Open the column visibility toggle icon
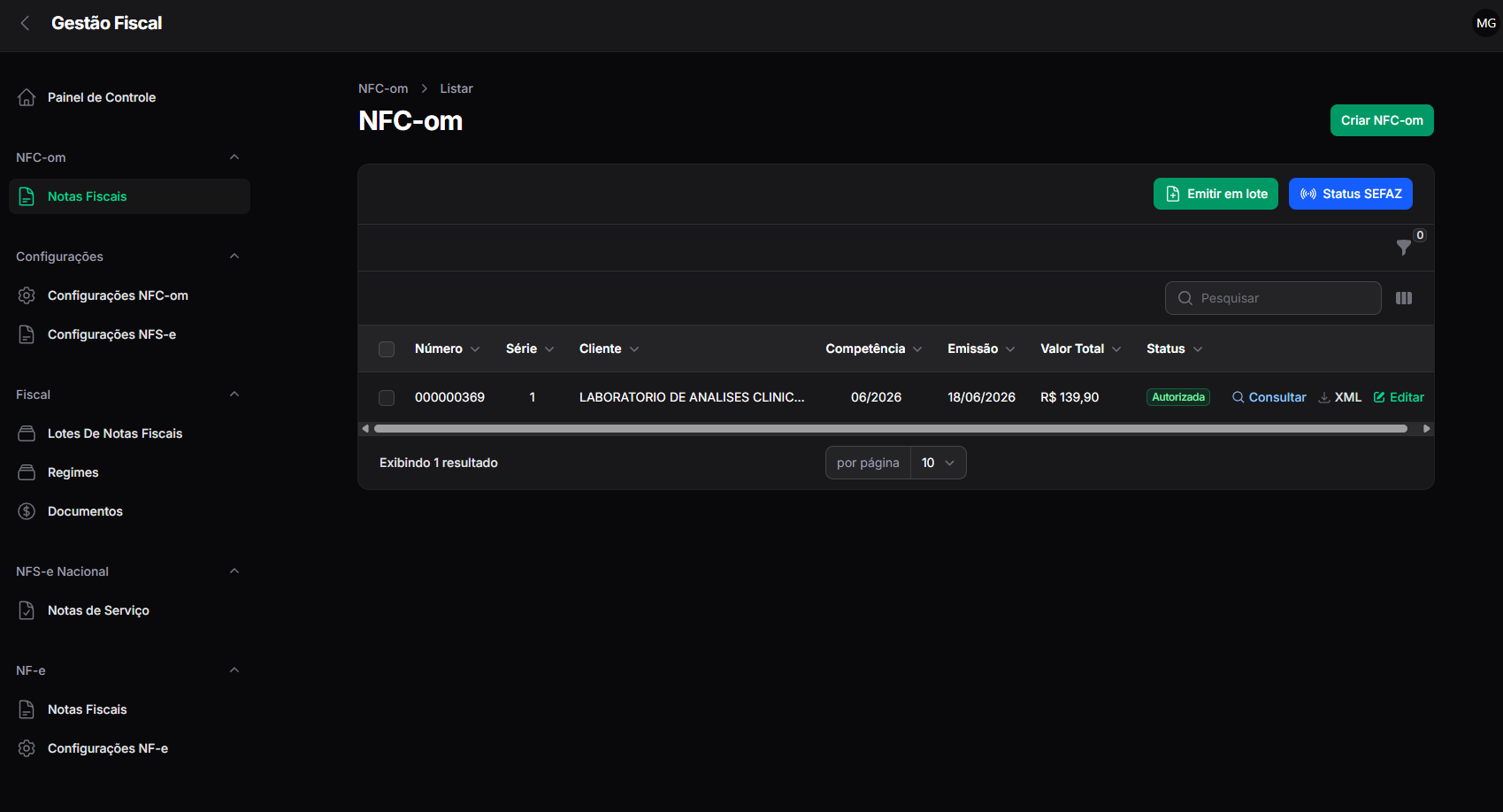This screenshot has height=812, width=1503. coord(1404,298)
